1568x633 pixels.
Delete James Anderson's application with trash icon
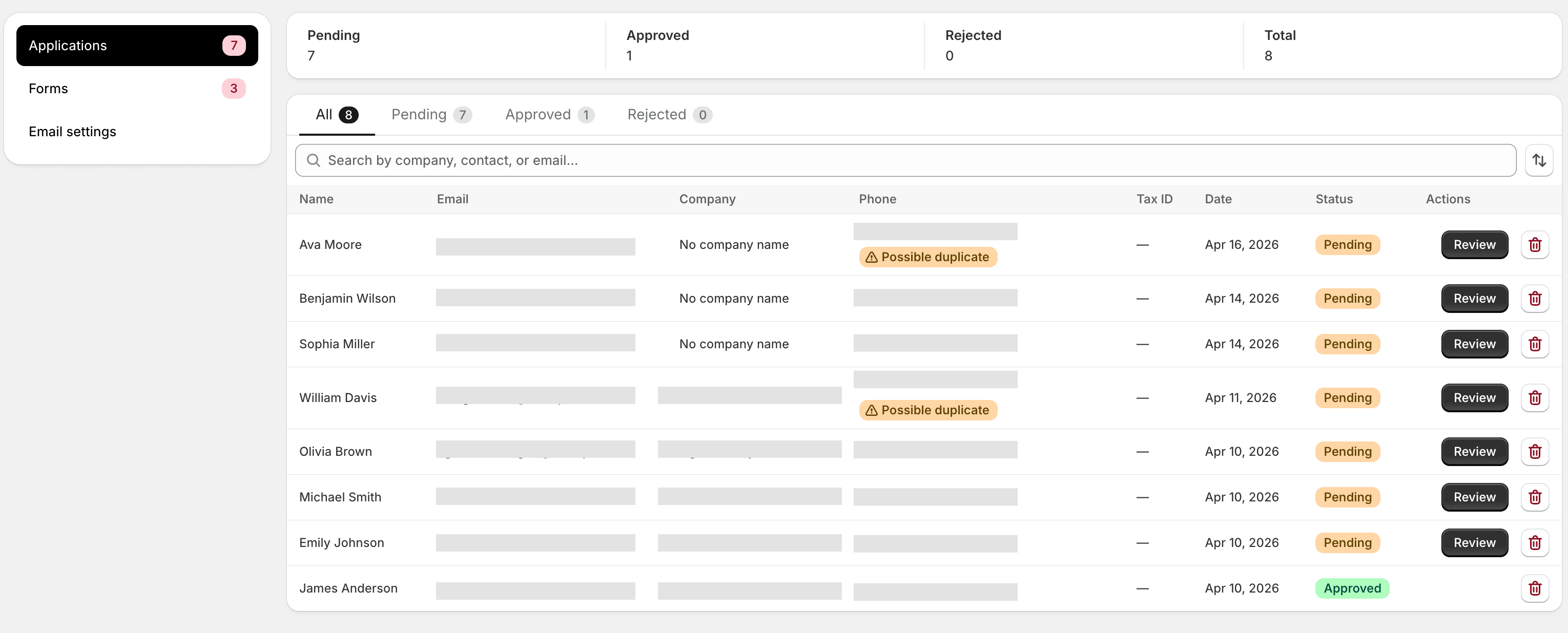(x=1535, y=588)
